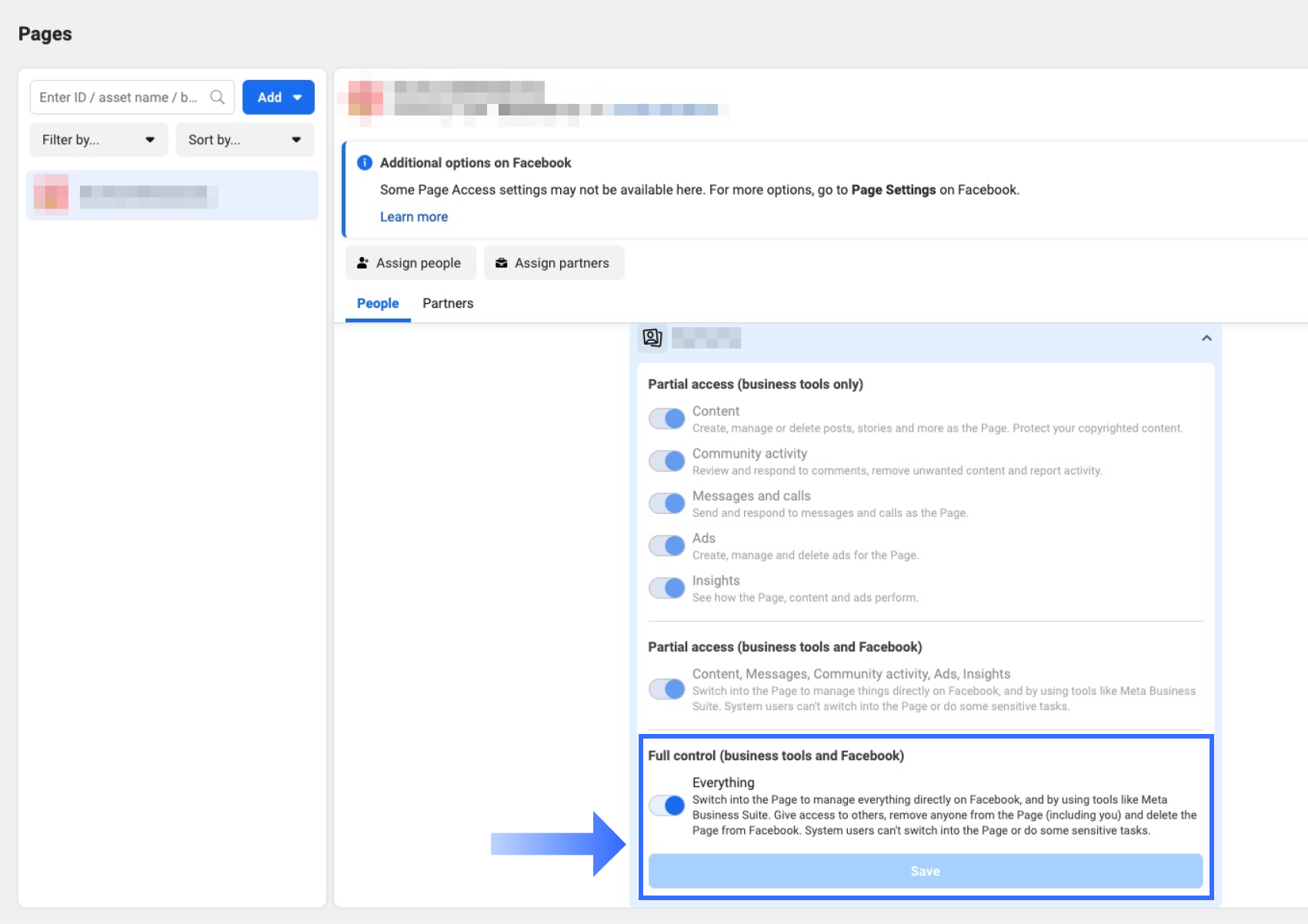1308x924 pixels.
Task: Click the person profile icon in panel header
Action: (x=652, y=338)
